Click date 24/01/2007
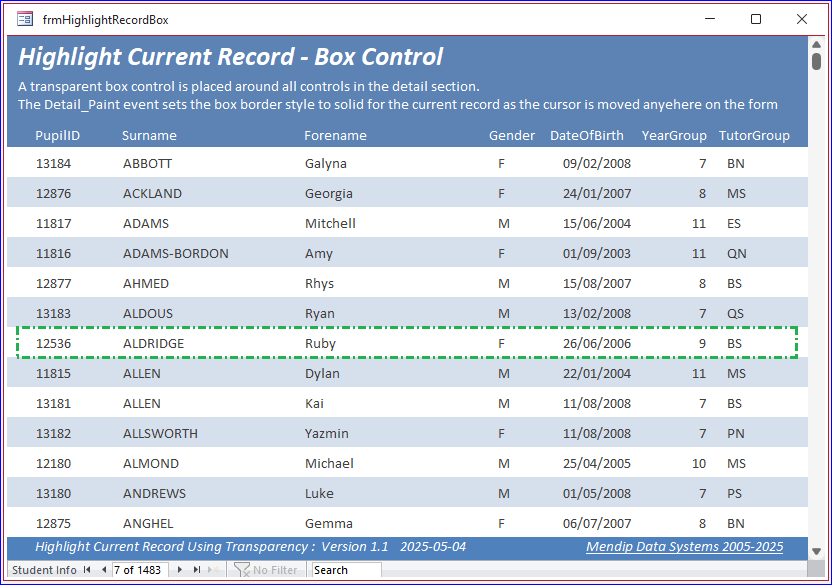Screen dimensions: 832x585 pyautogui.click(x=597, y=193)
